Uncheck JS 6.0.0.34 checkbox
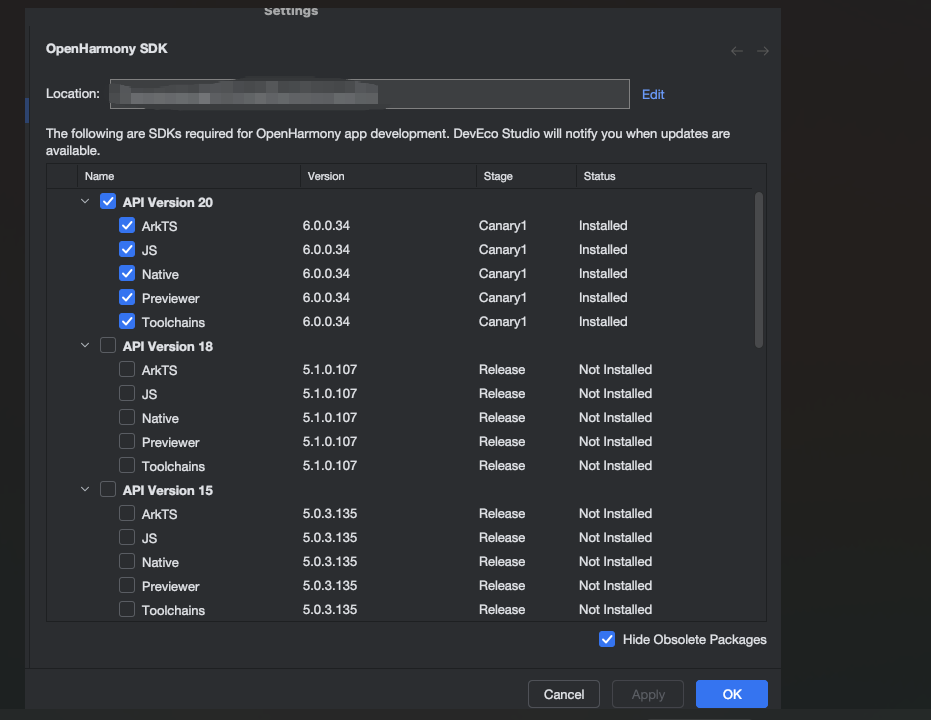The height and width of the screenshot is (720, 931). 127,249
